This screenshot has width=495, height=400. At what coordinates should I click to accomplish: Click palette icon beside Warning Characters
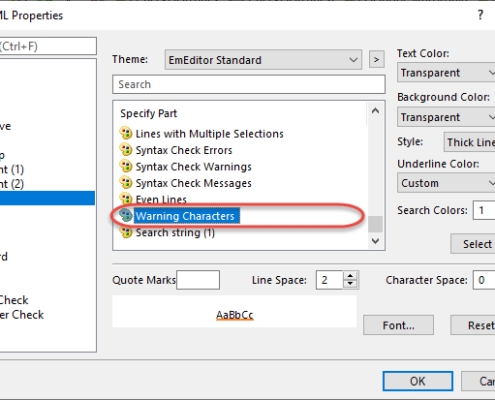[x=126, y=216]
